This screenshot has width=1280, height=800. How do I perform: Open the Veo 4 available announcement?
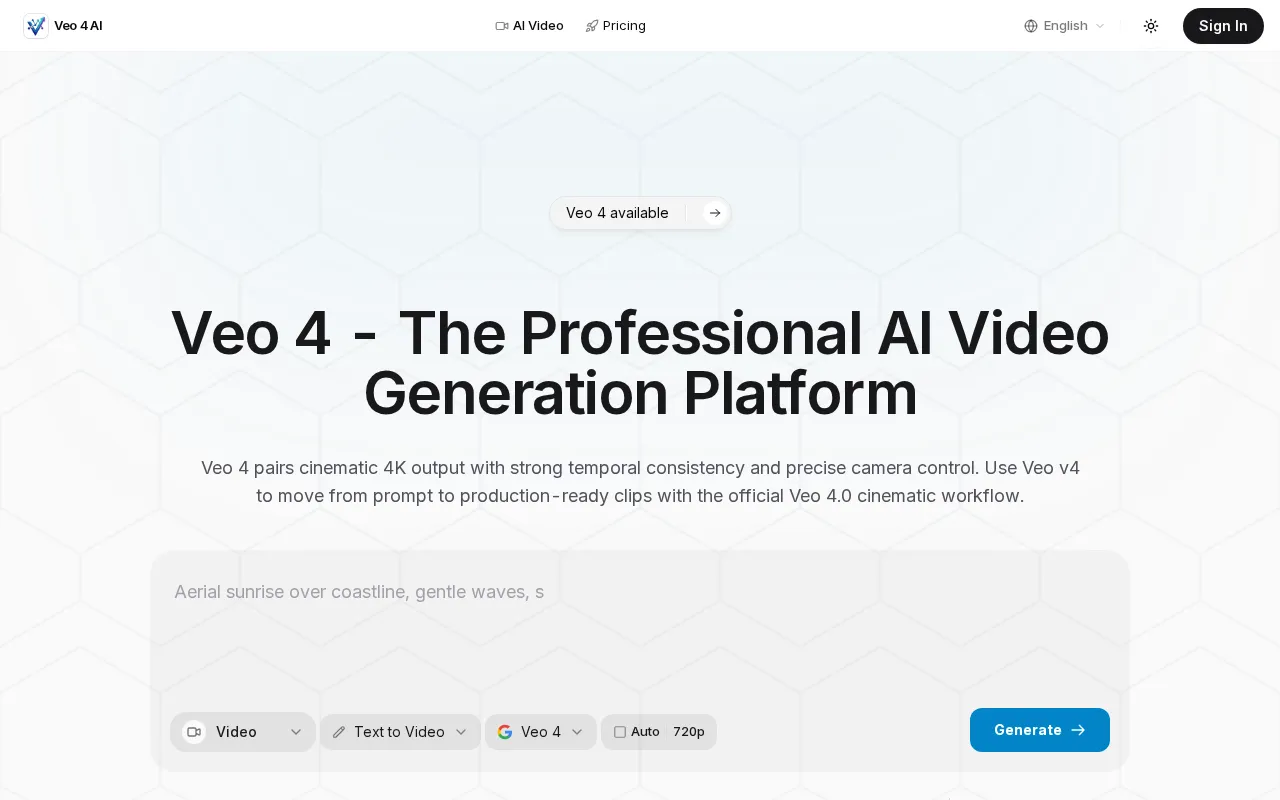click(640, 213)
